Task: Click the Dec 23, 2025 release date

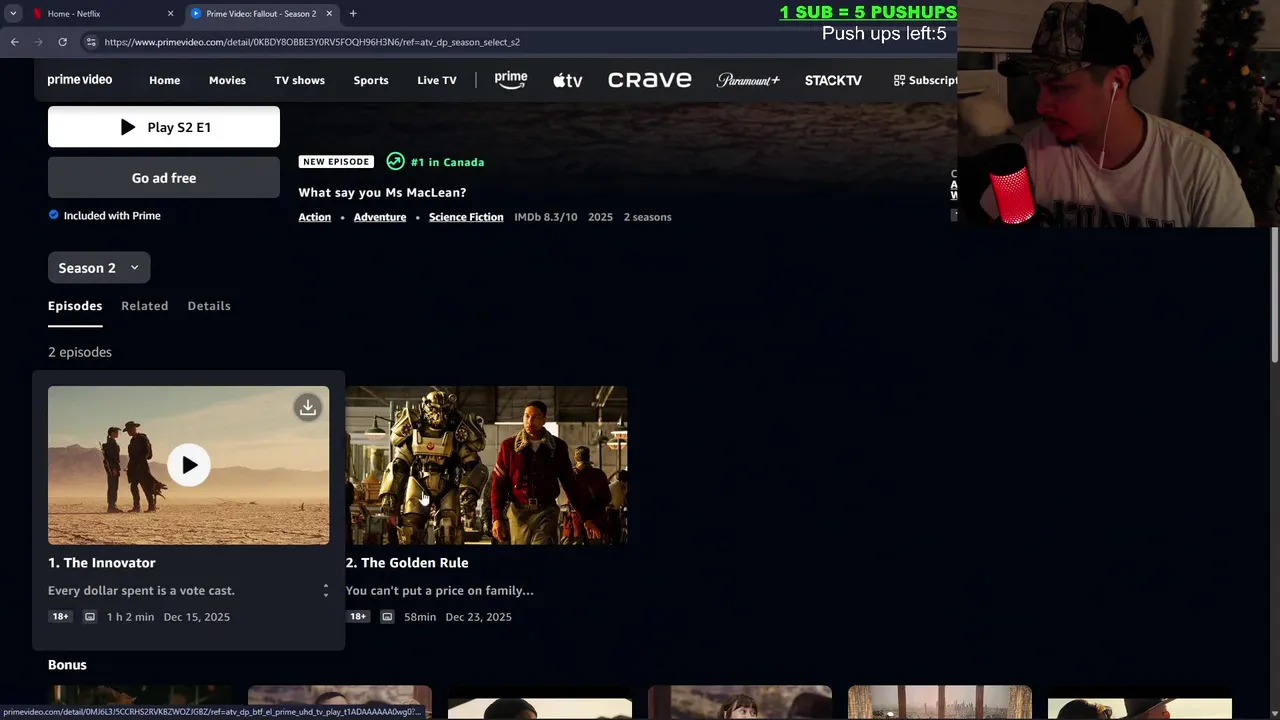Action: (479, 617)
